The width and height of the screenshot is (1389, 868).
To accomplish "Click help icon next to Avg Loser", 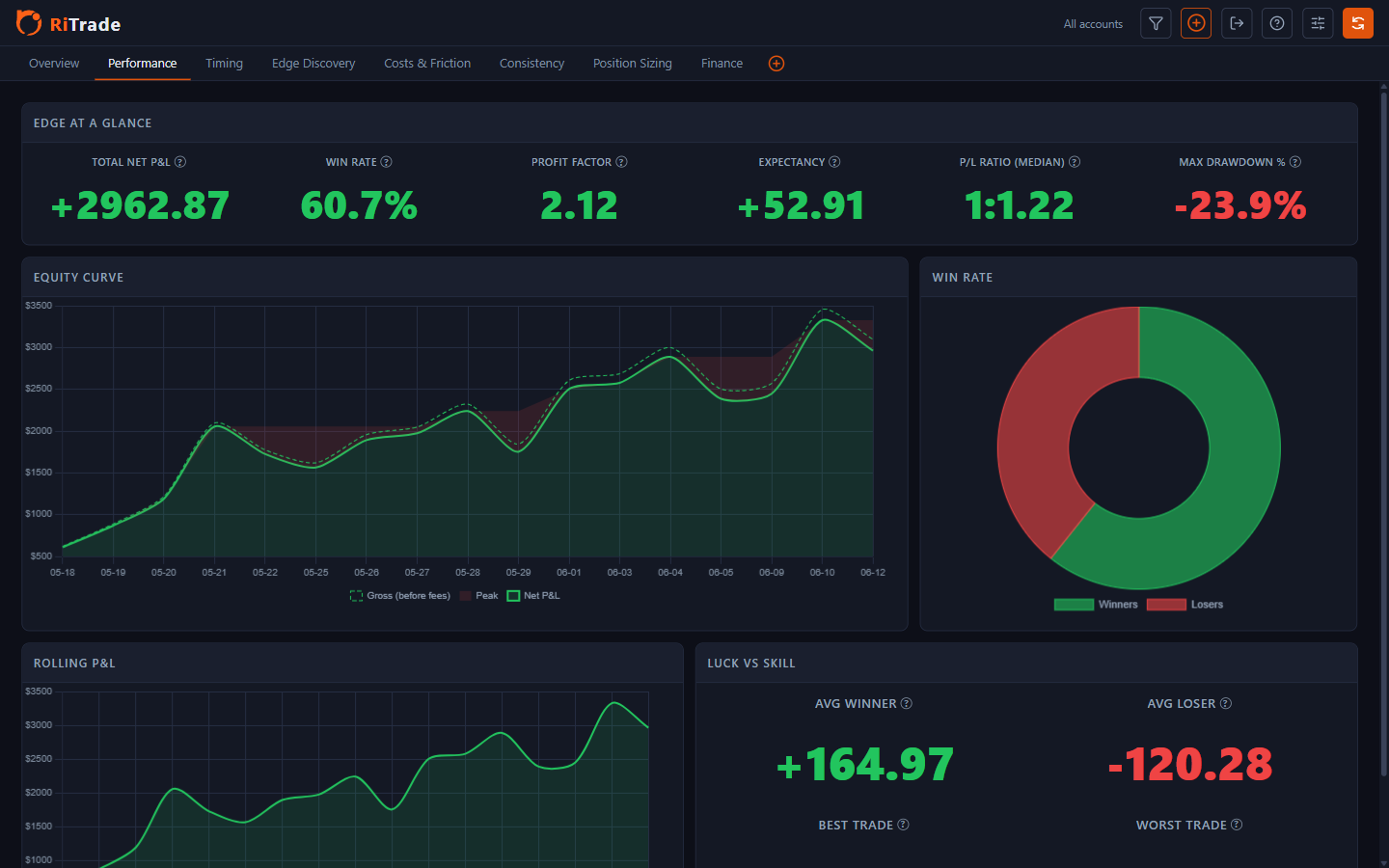I will coord(1226,704).
